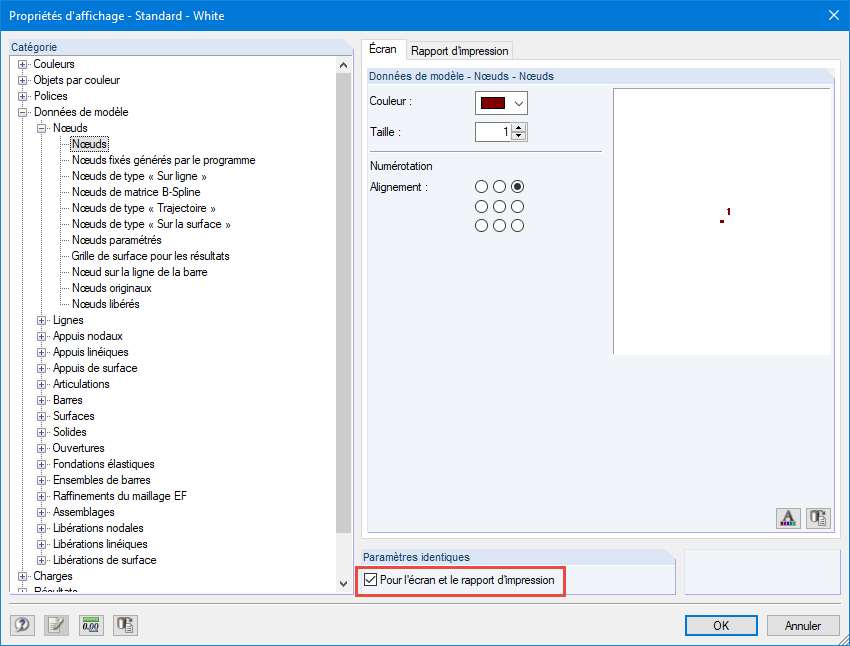This screenshot has height=646, width=850.
Task: Click the Annuler button
Action: click(803, 625)
